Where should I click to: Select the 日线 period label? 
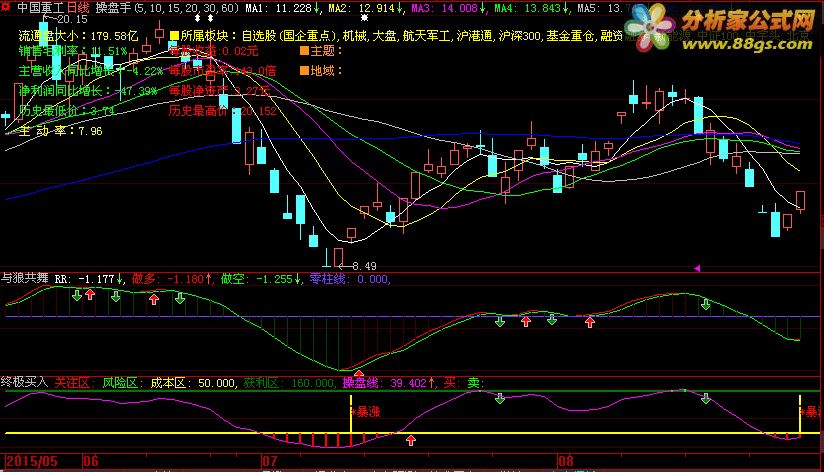click(x=77, y=8)
